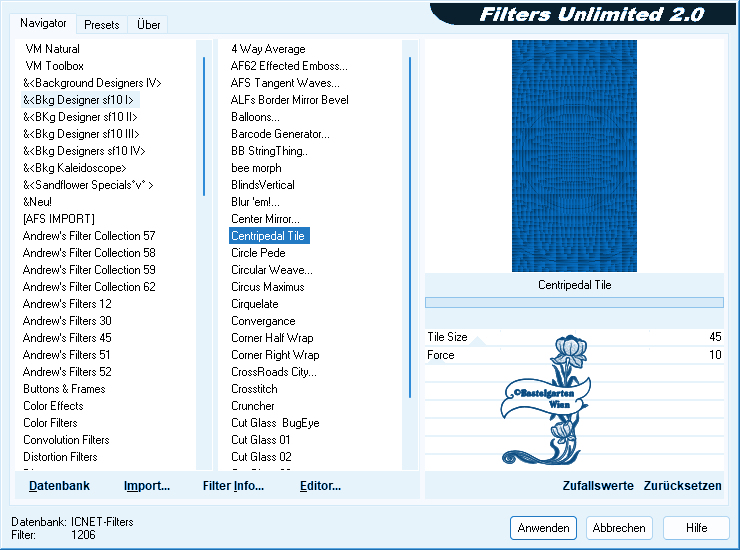The width and height of the screenshot is (740, 550).
Task: Select Andrew's Filter Collection 59
Action: click(x=89, y=270)
